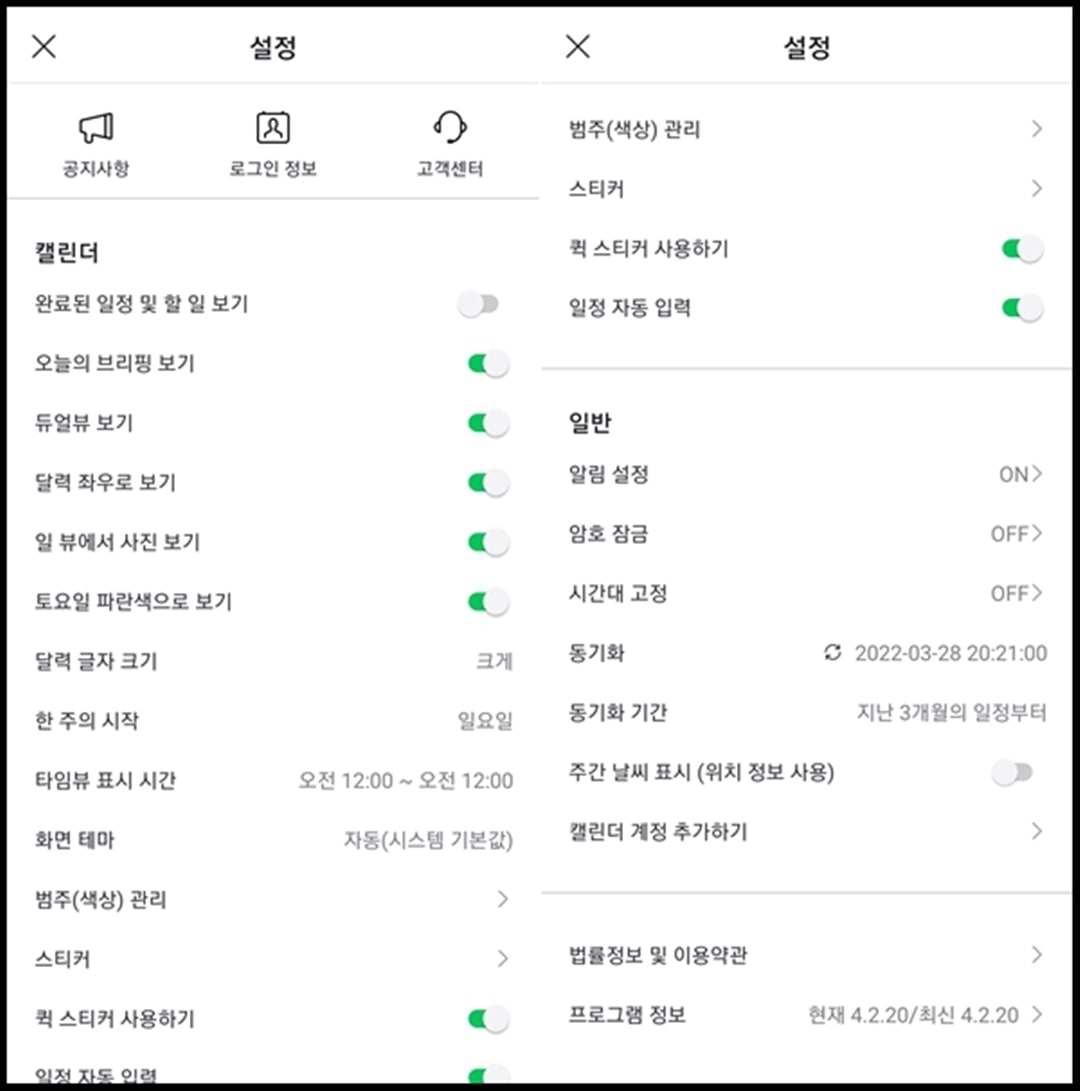1080x1091 pixels.
Task: Open the 공지사항 megaphone icon
Action: (x=96, y=128)
